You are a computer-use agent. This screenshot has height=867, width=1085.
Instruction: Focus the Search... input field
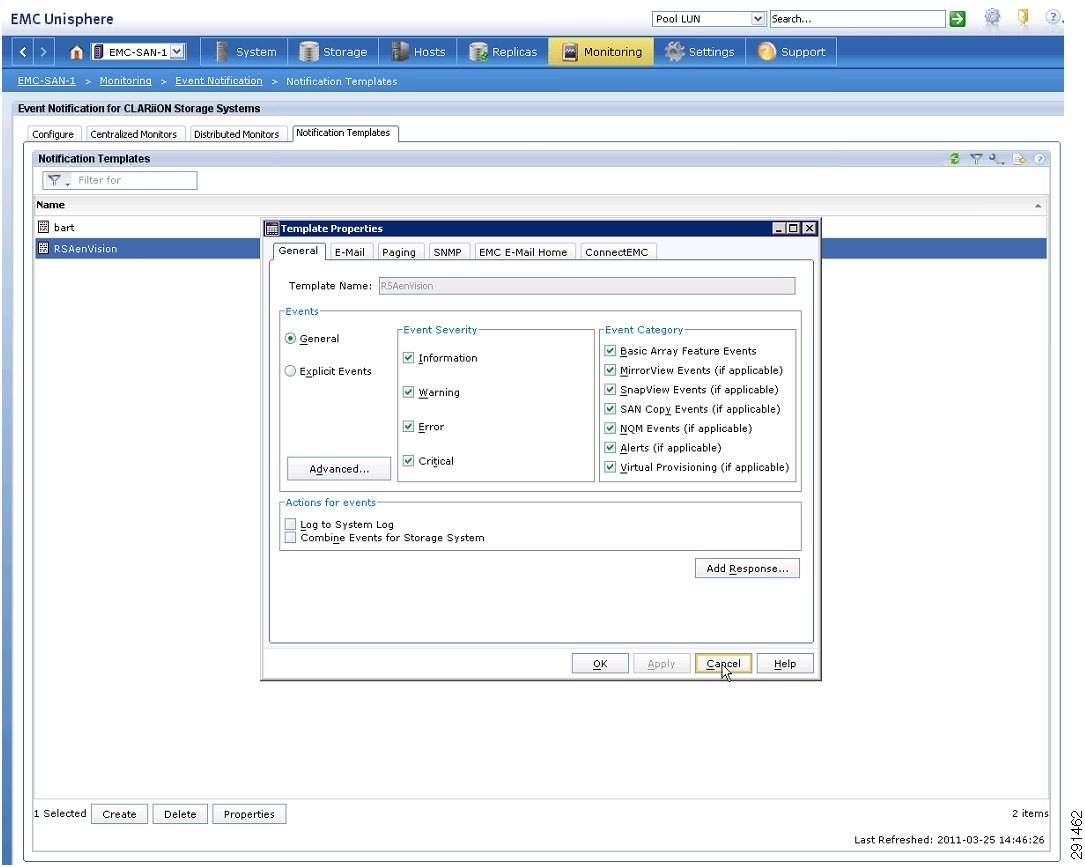pyautogui.click(x=857, y=19)
